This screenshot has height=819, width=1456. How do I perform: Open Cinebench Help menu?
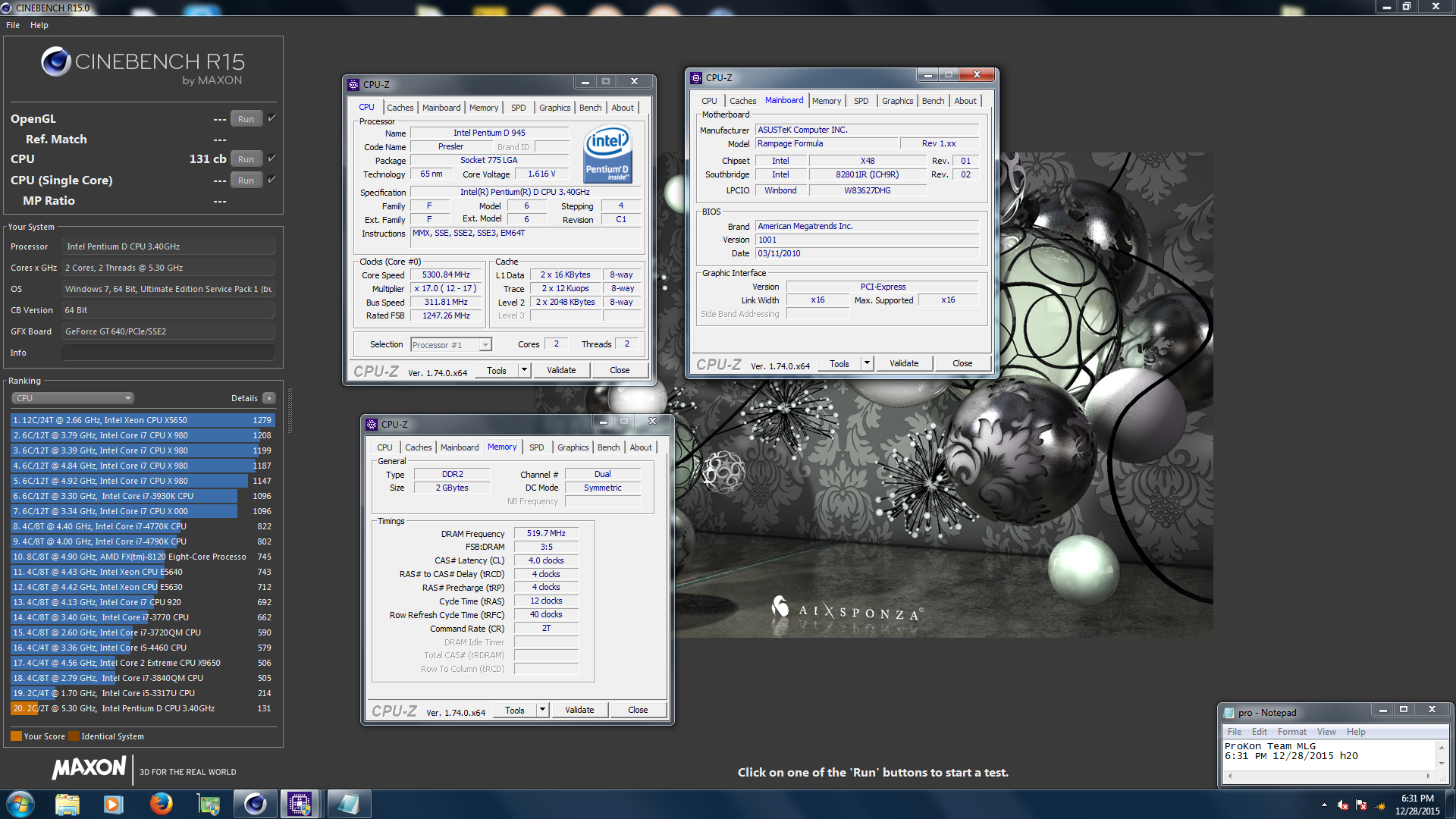39,25
